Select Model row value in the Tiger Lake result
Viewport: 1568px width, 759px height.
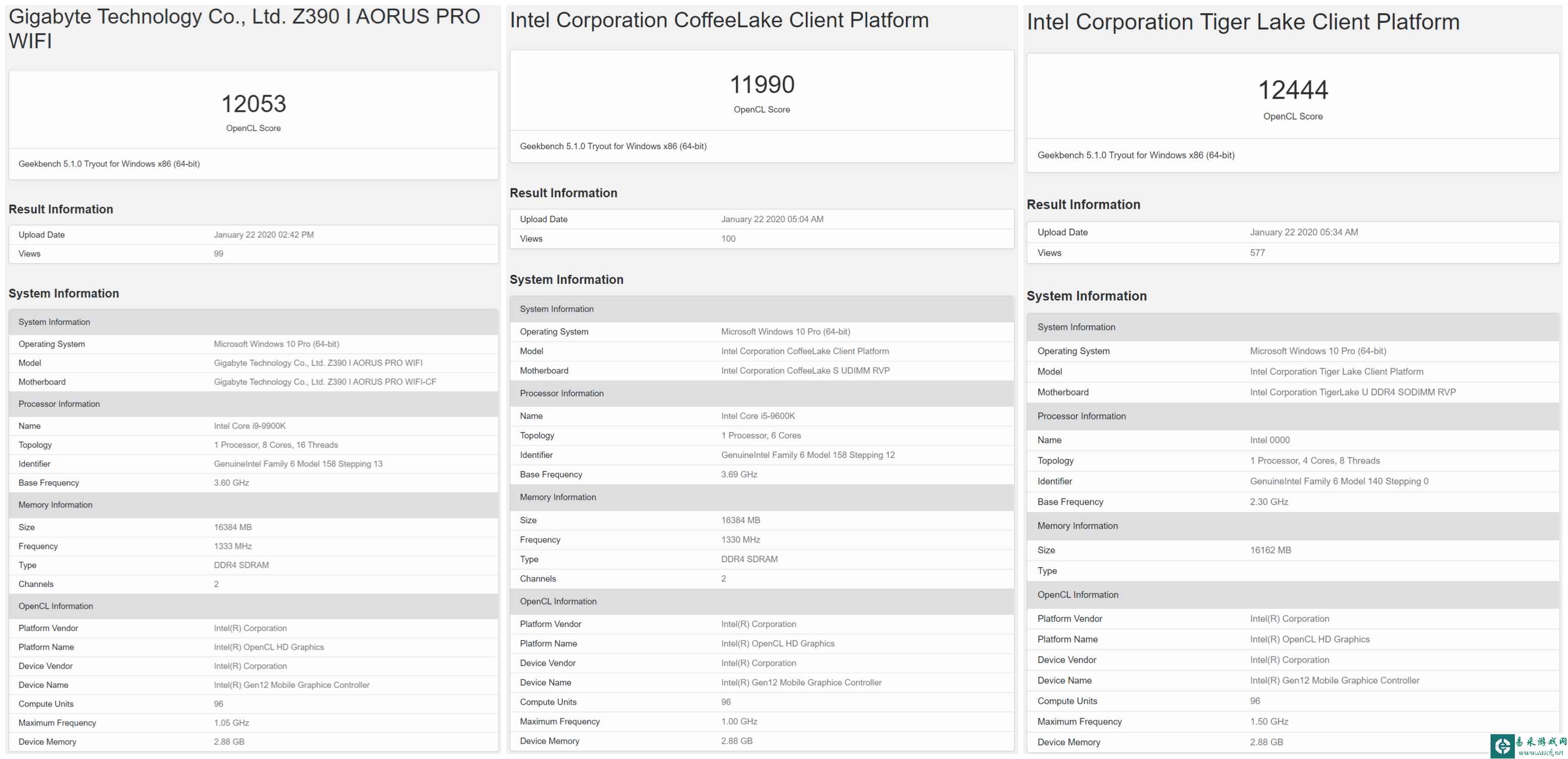click(x=1337, y=372)
